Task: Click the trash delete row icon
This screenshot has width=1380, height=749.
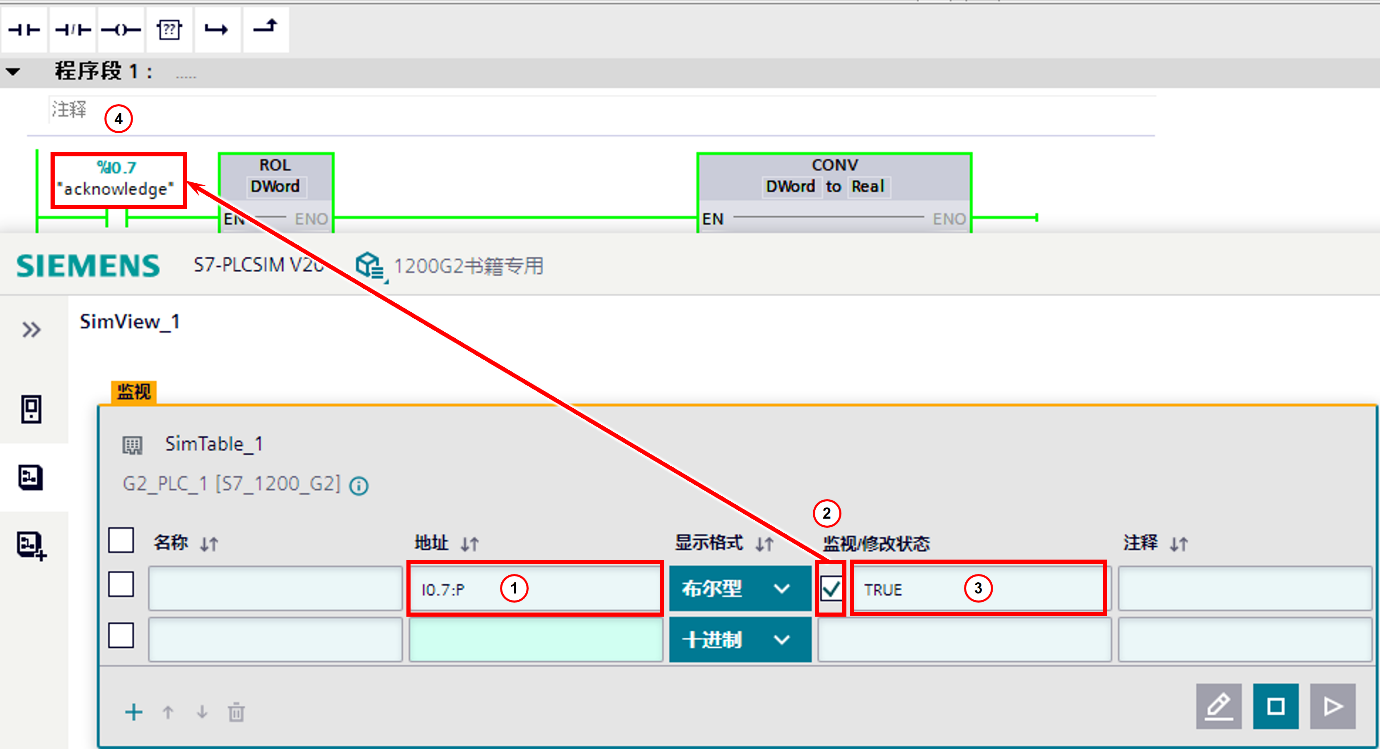Action: [236, 713]
